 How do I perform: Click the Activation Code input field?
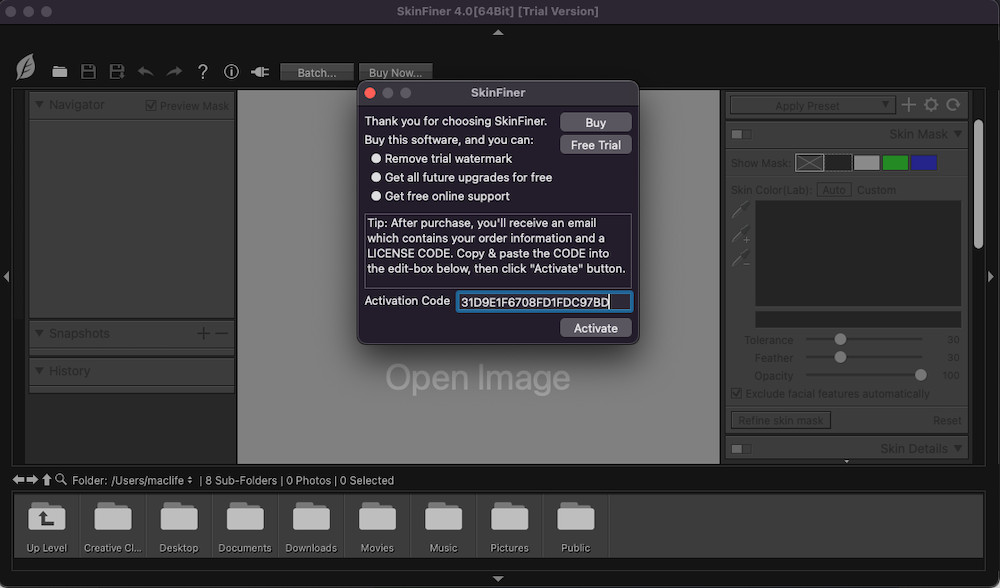pyautogui.click(x=544, y=302)
